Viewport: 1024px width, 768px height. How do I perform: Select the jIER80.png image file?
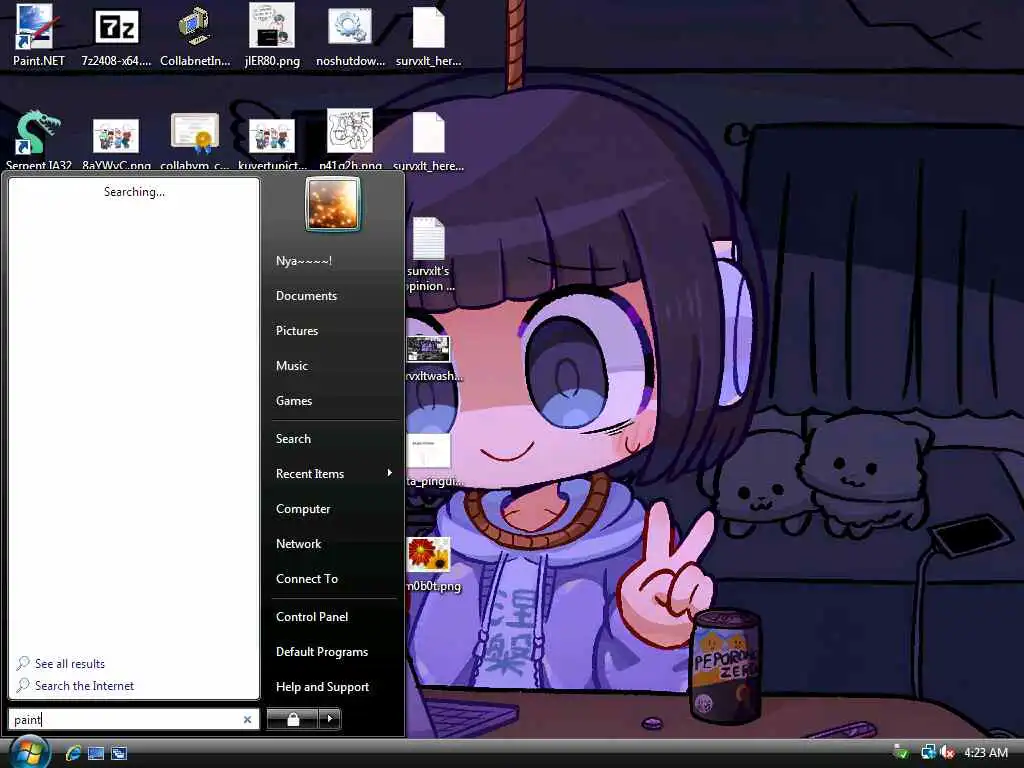click(x=272, y=35)
